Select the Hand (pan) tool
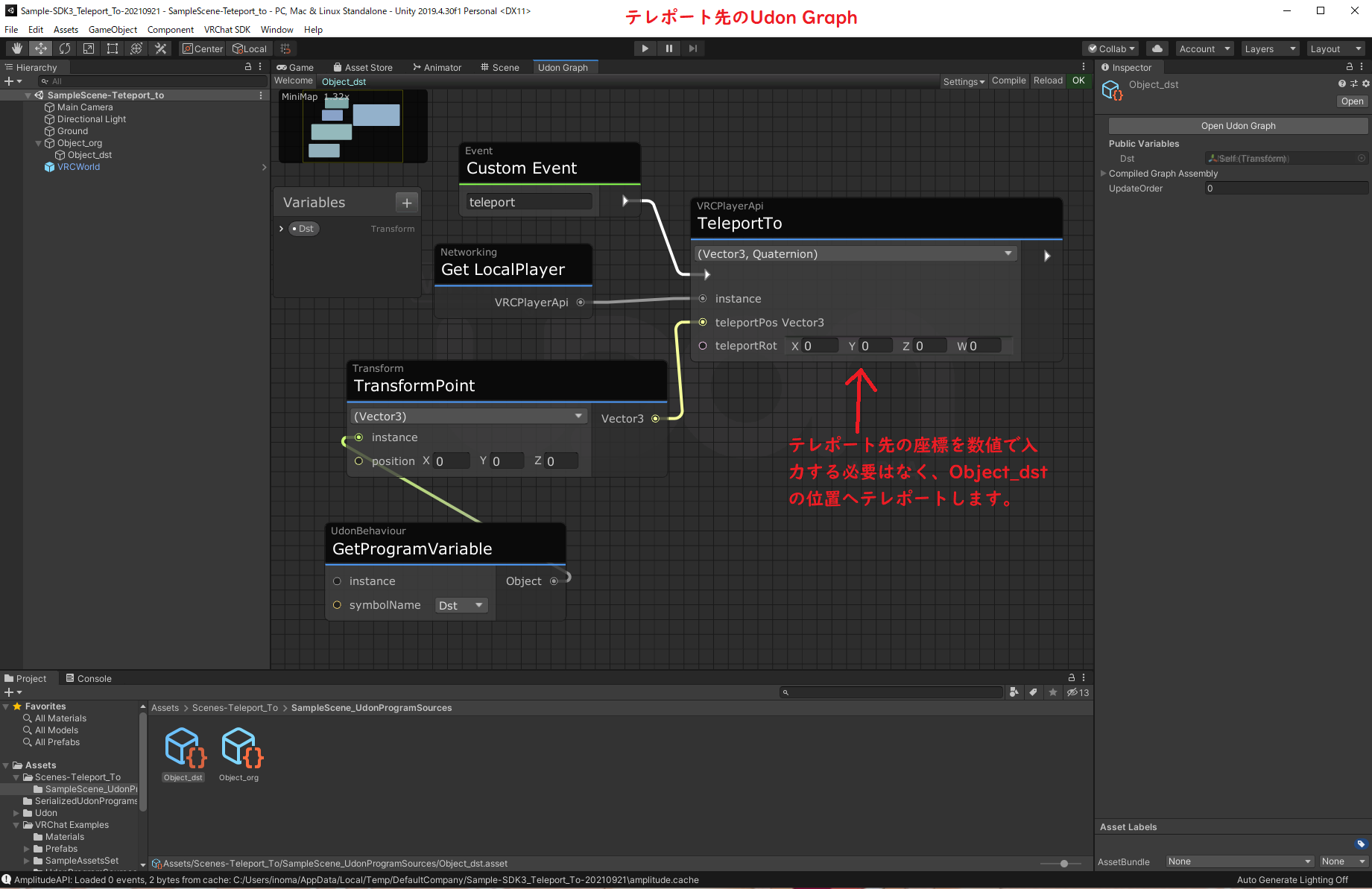This screenshot has height=889, width=1372. (x=16, y=48)
